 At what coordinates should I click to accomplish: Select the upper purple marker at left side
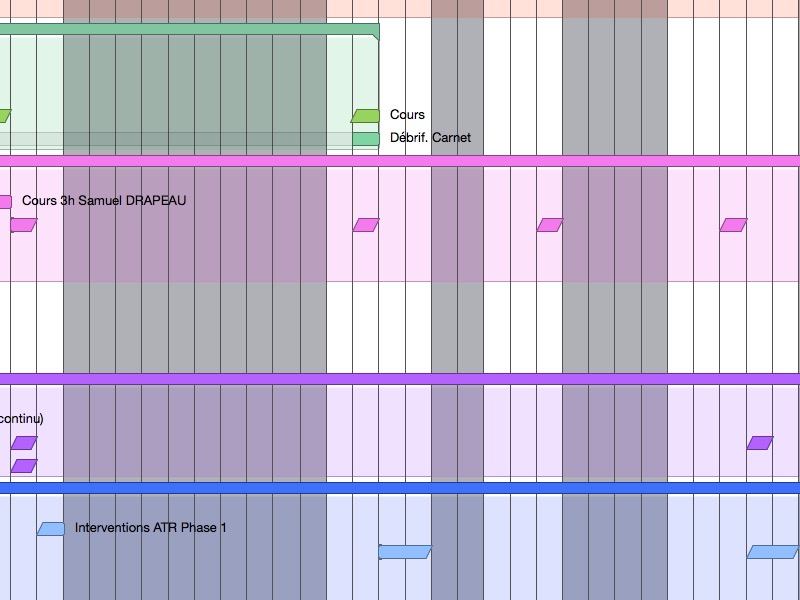tap(23, 443)
